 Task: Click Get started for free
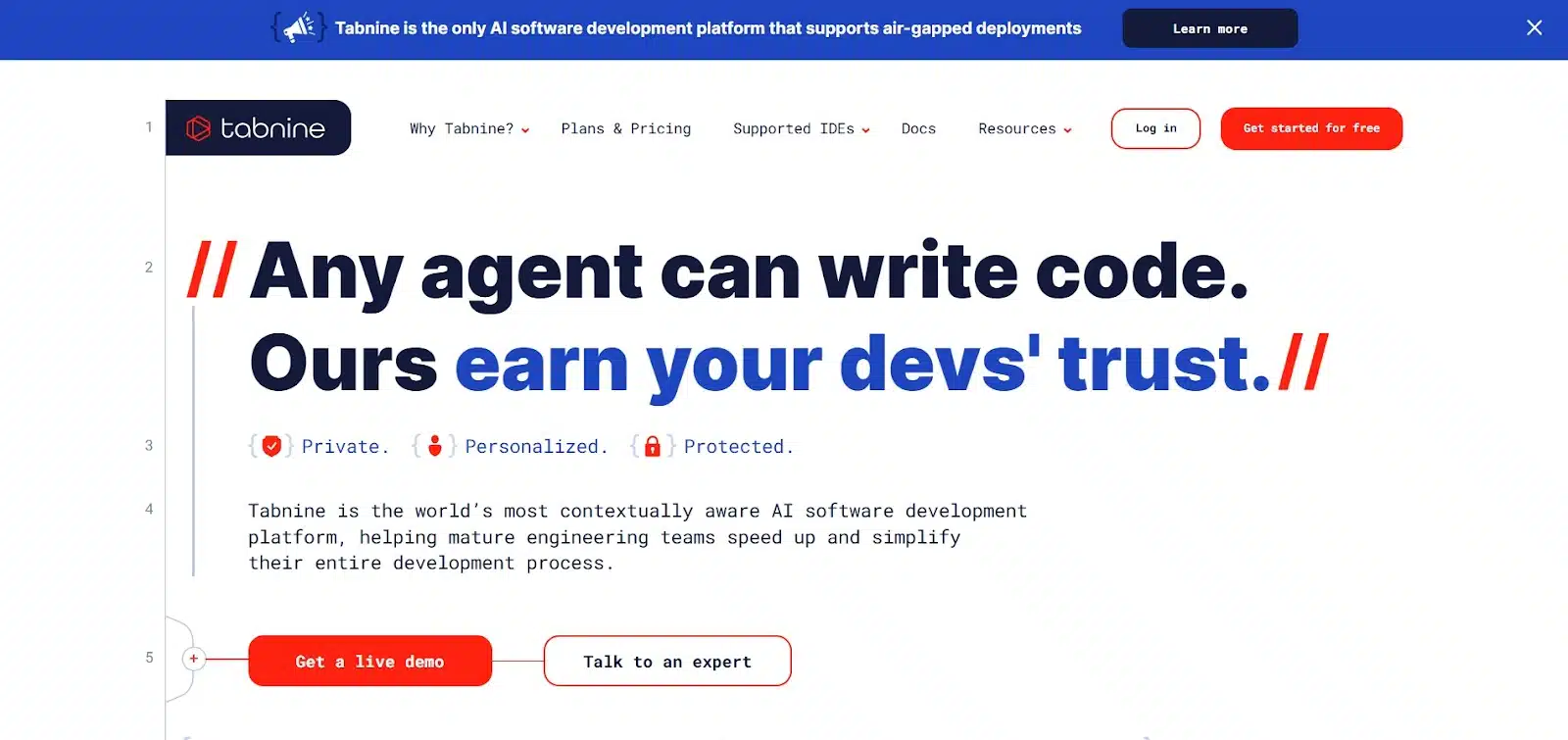[1311, 128]
